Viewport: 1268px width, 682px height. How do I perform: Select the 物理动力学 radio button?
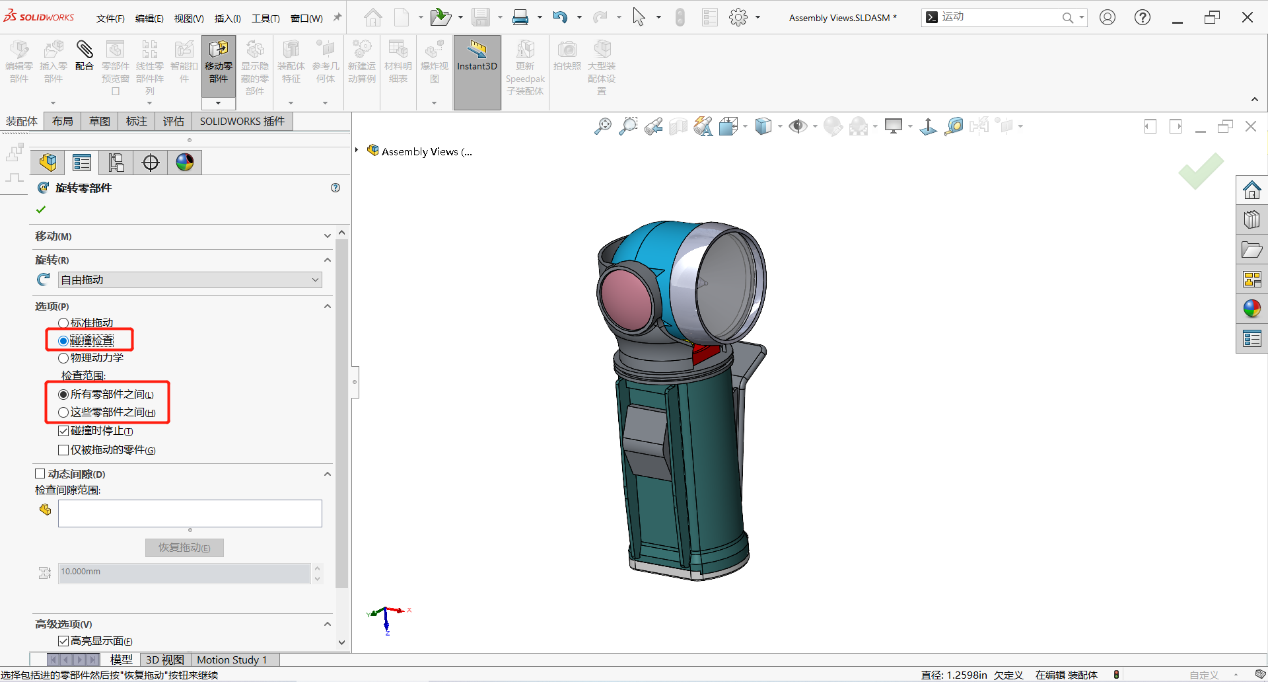64,358
